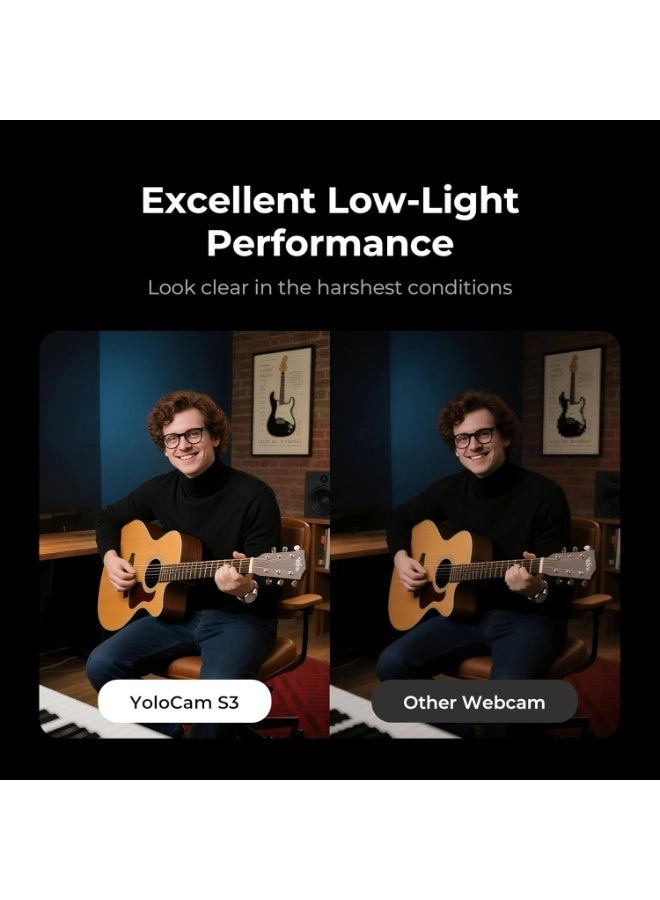Click the Look clear in harshest conditions subtitle

point(330,288)
